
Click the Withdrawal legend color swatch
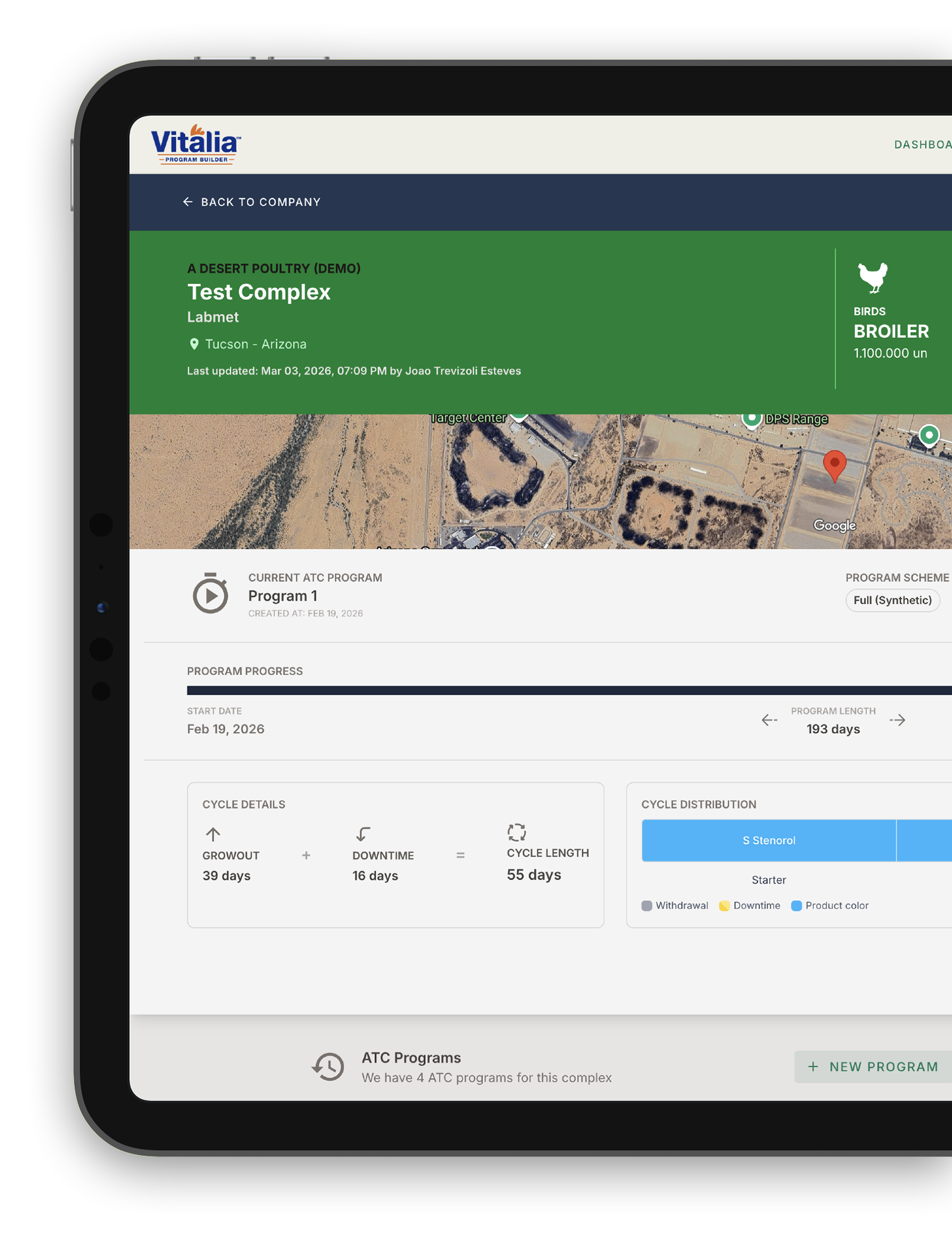[646, 906]
